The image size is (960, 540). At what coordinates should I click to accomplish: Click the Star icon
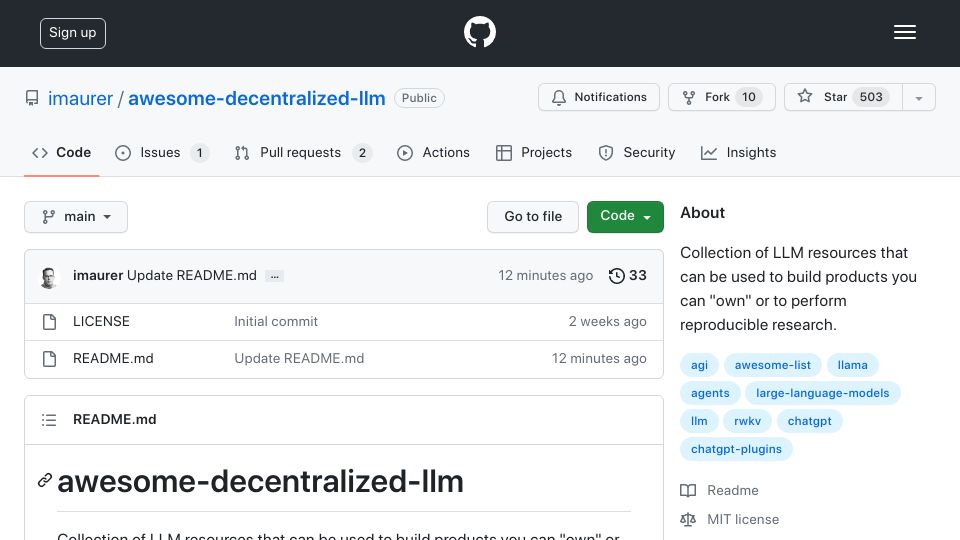805,96
